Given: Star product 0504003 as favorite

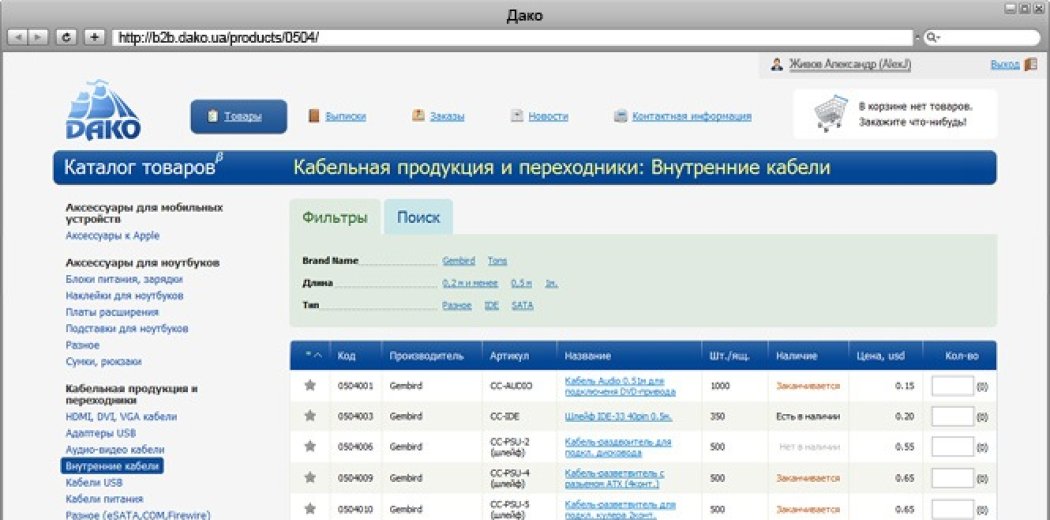Looking at the screenshot, I should tap(309, 416).
